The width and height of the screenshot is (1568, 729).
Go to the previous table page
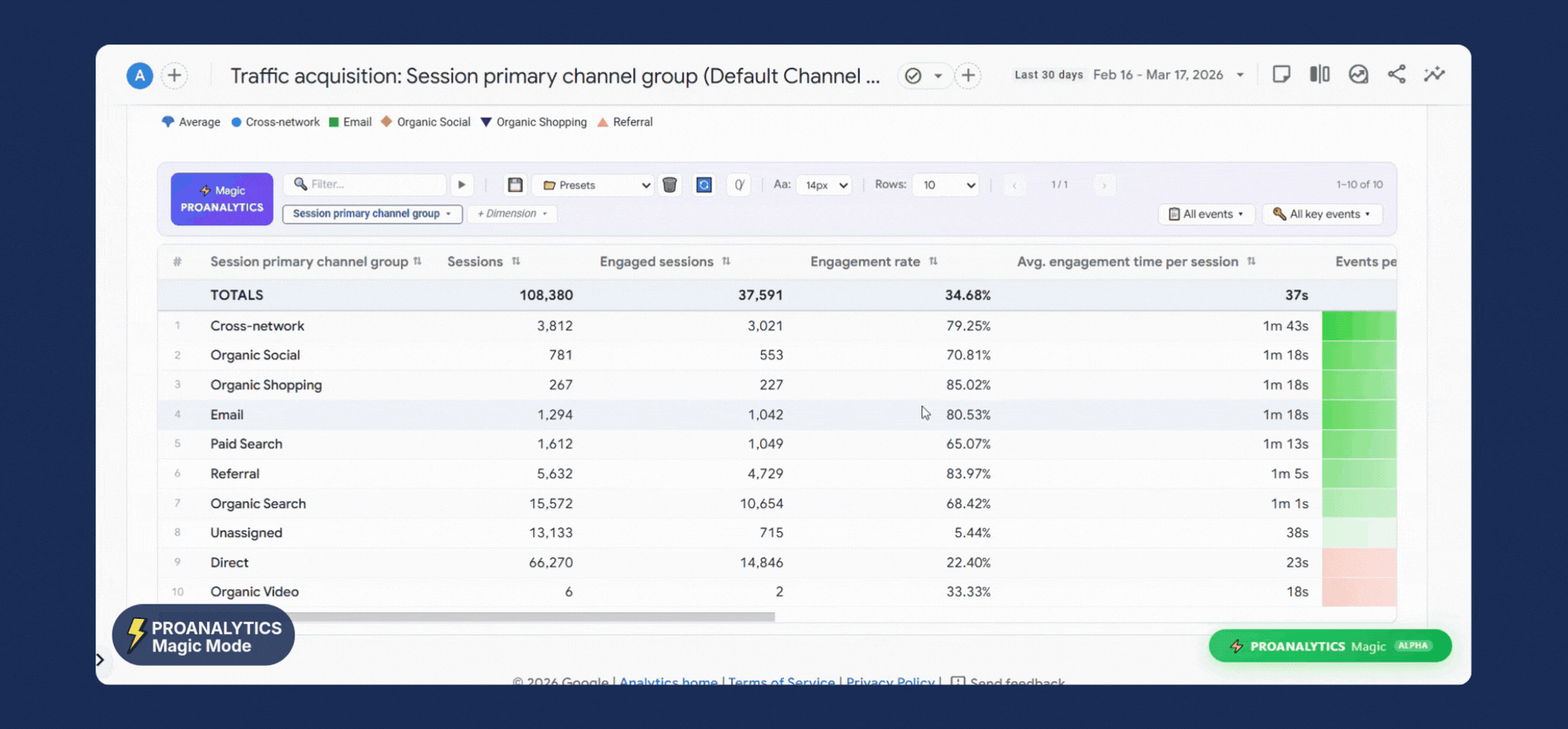tap(1014, 185)
